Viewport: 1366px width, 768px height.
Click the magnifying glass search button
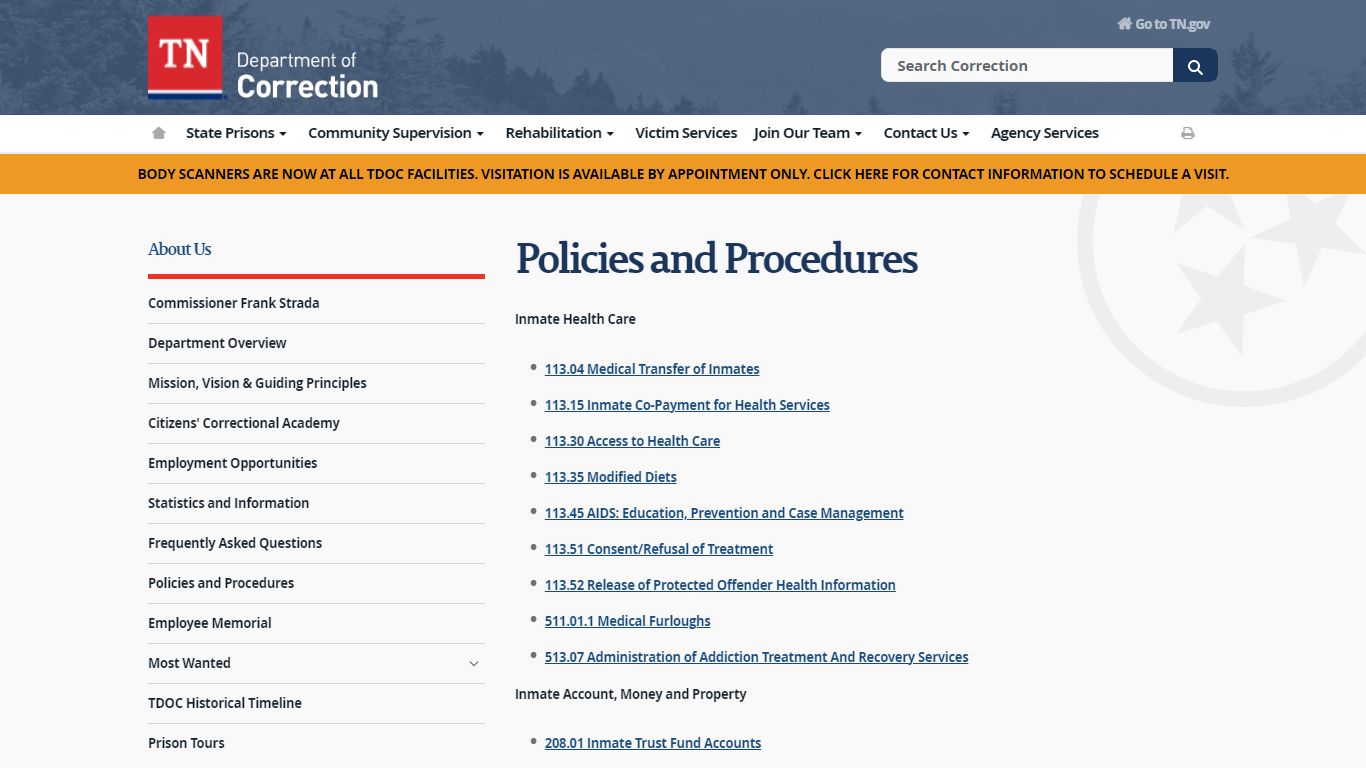pos(1195,66)
